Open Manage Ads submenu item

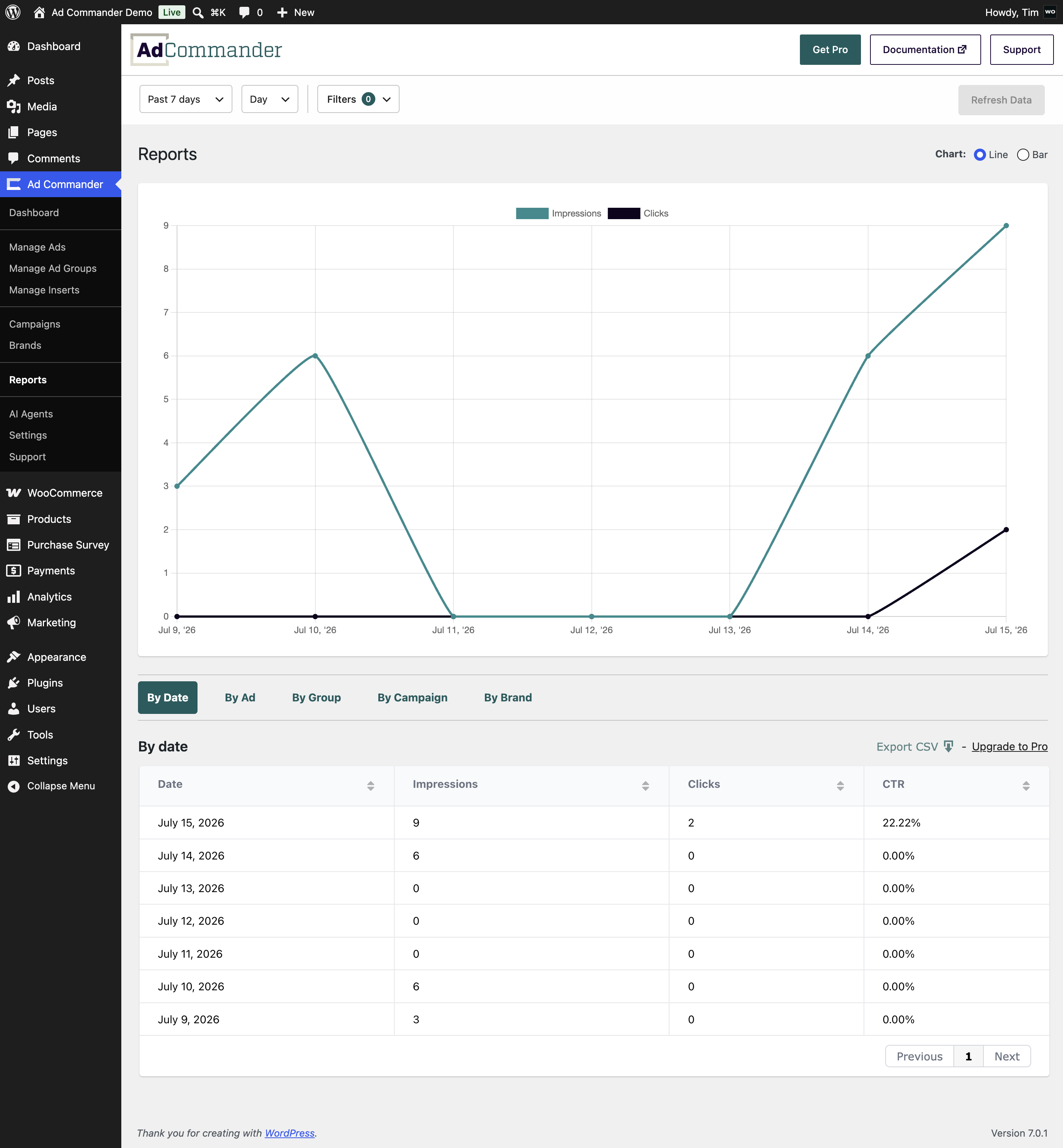click(x=38, y=247)
